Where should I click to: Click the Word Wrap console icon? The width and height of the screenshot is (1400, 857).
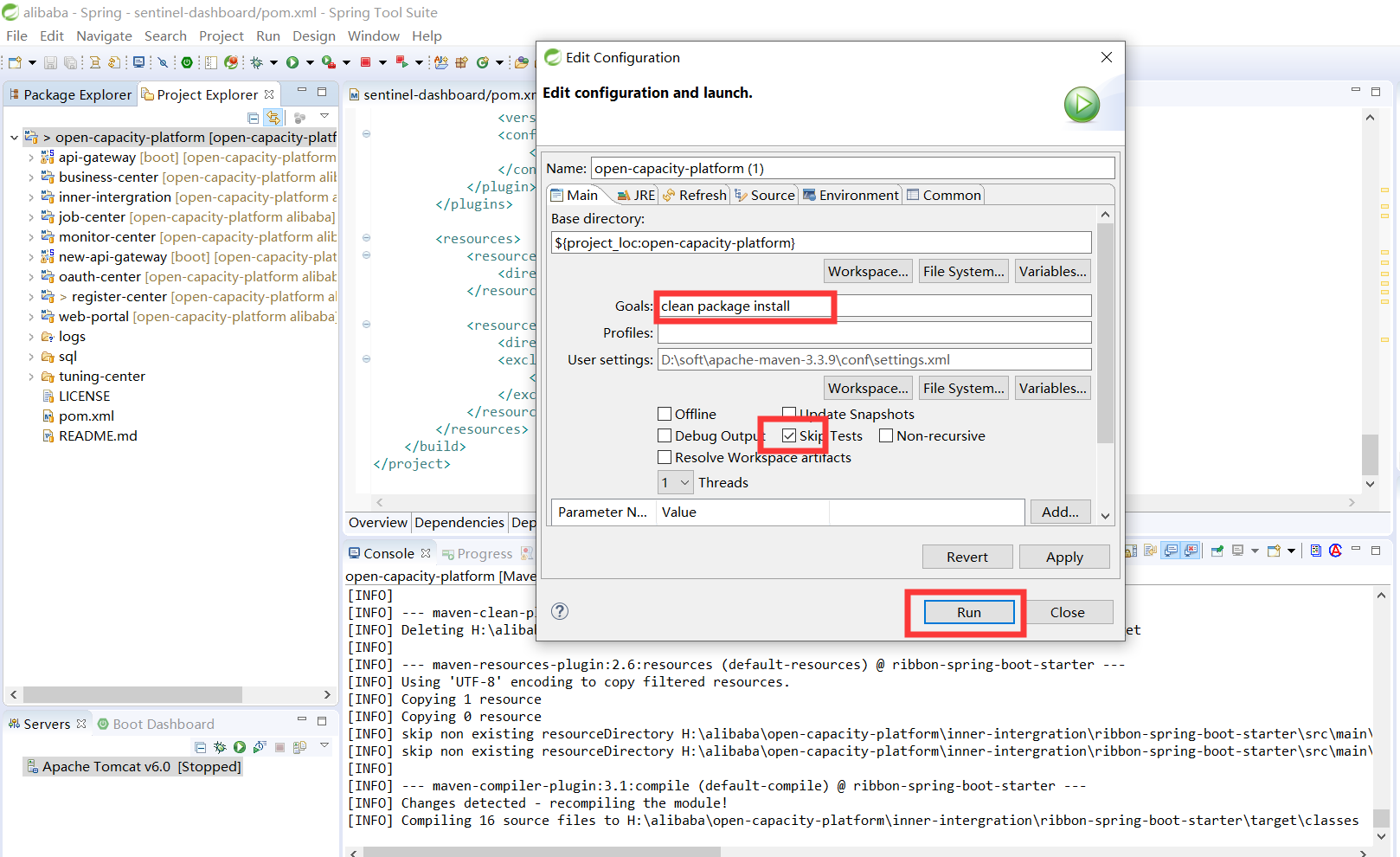point(1151,551)
